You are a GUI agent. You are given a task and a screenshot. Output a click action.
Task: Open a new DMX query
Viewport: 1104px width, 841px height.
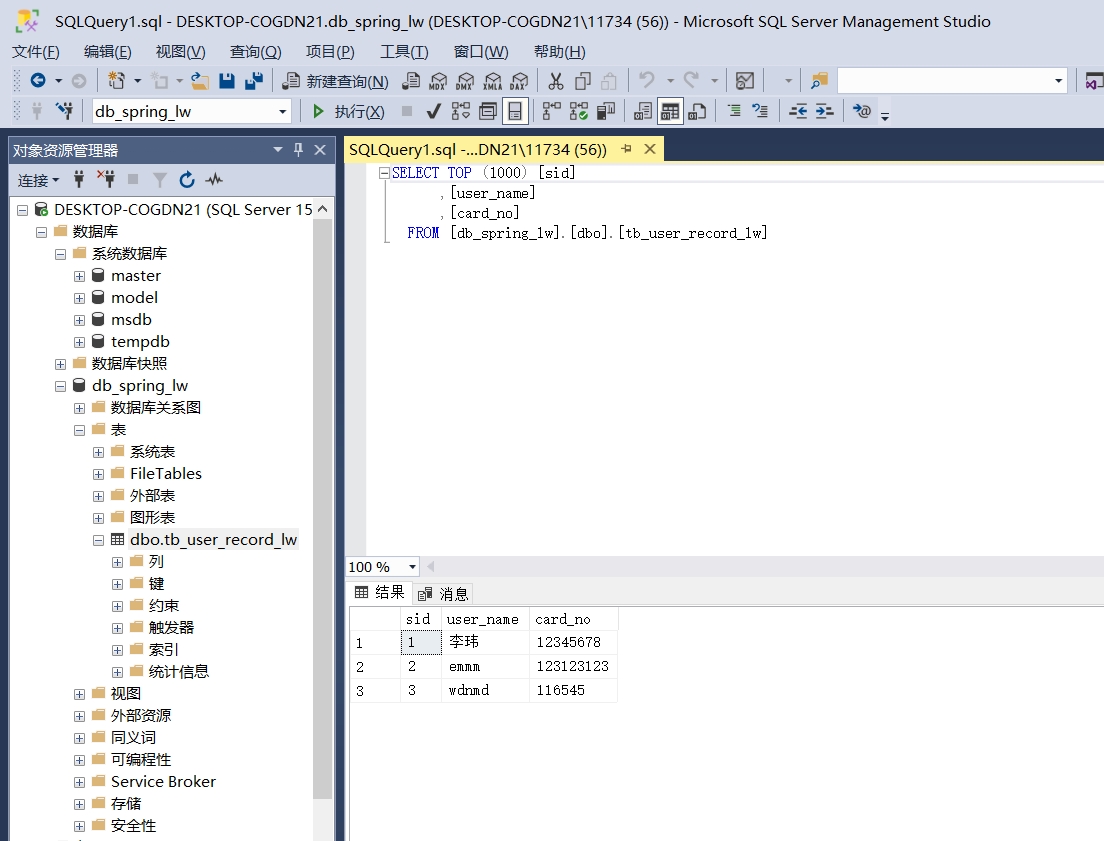click(465, 81)
